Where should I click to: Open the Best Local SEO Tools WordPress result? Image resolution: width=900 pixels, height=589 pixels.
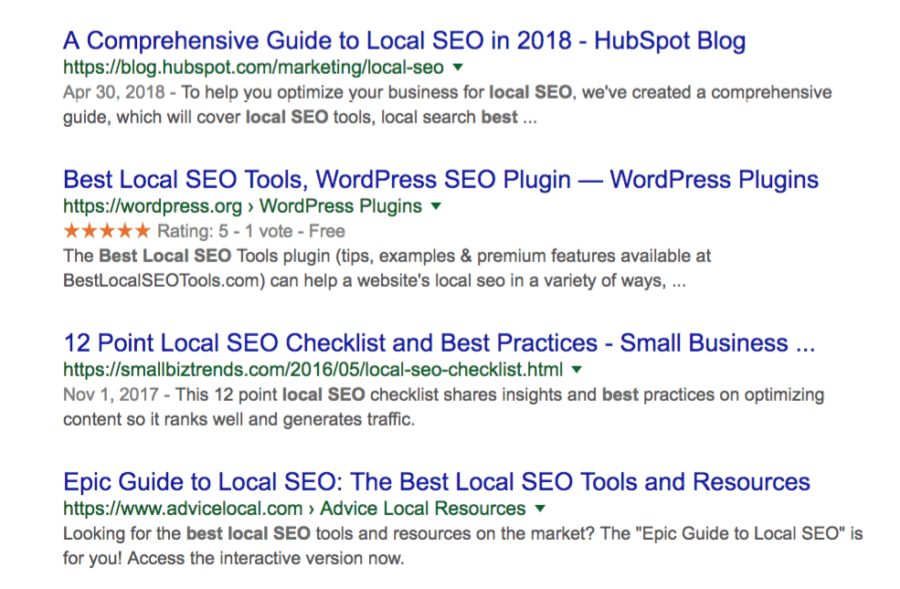tap(440, 180)
